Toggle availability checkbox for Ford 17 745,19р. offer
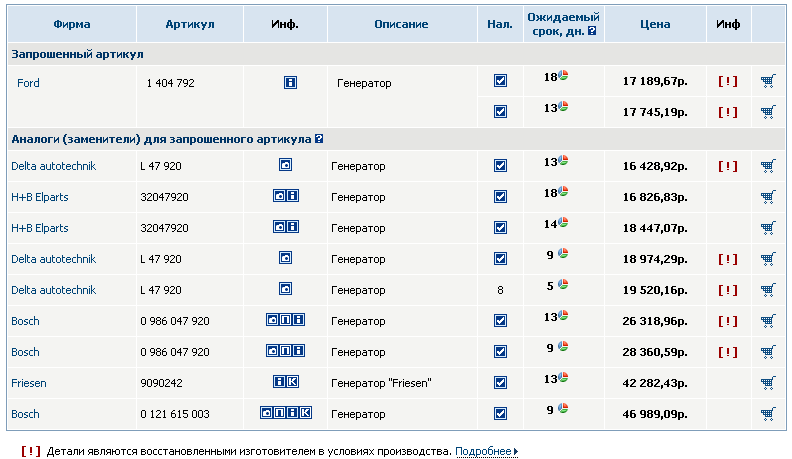 pos(500,112)
